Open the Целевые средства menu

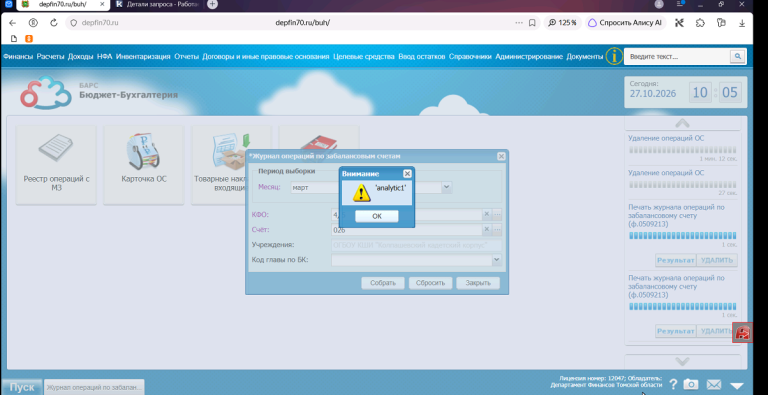[363, 56]
